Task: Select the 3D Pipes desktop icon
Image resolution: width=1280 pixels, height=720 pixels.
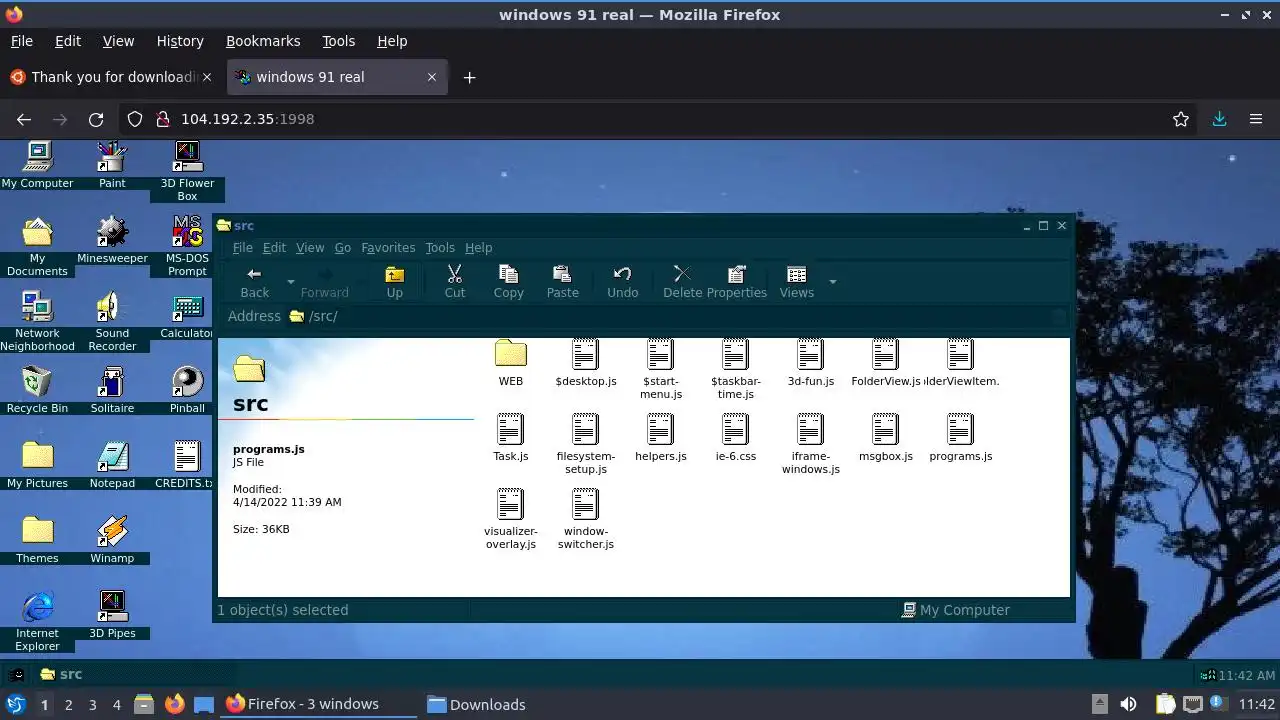Action: pos(112,615)
